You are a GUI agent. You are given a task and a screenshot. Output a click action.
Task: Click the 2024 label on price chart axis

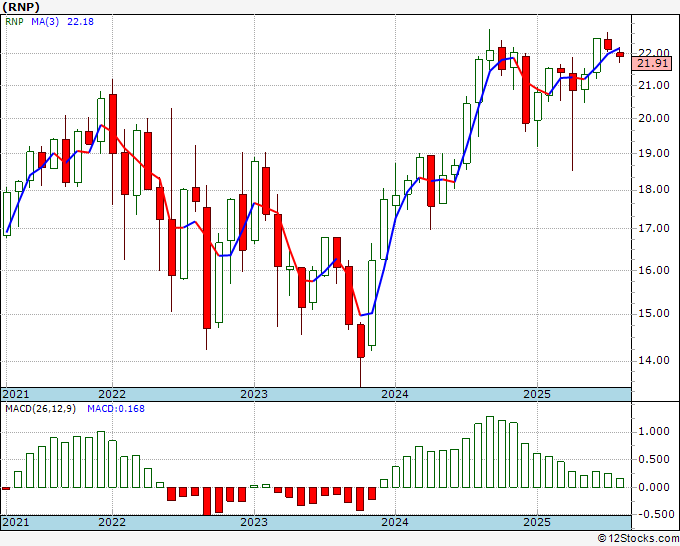395,394
